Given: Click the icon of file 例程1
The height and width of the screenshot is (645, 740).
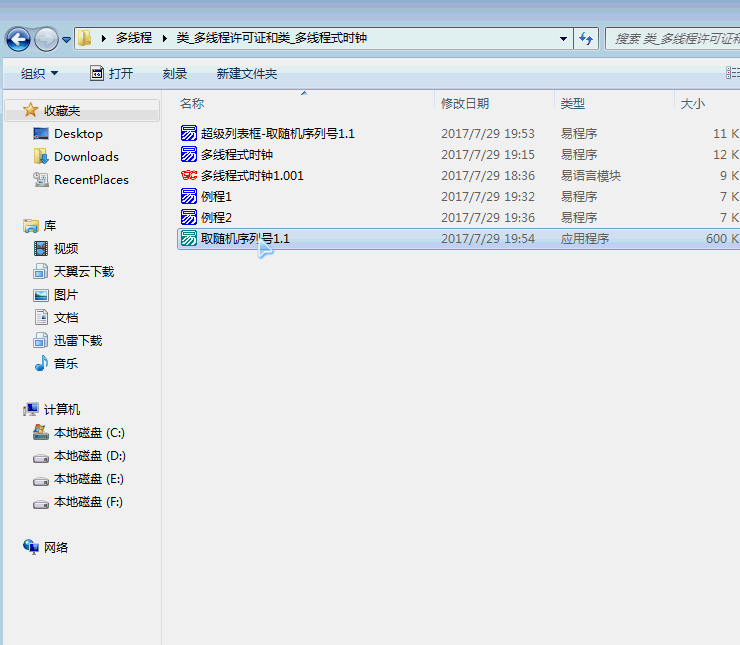Looking at the screenshot, I should point(189,196).
